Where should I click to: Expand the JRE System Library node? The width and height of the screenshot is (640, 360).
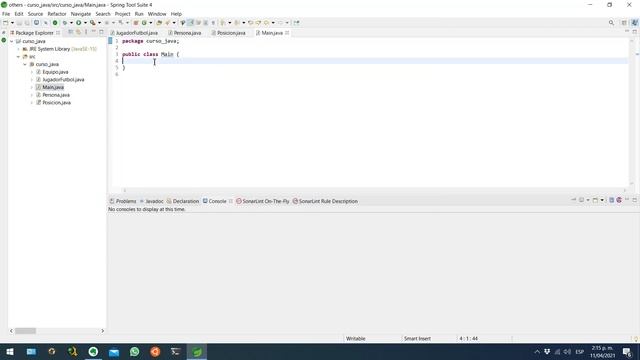coord(18,49)
